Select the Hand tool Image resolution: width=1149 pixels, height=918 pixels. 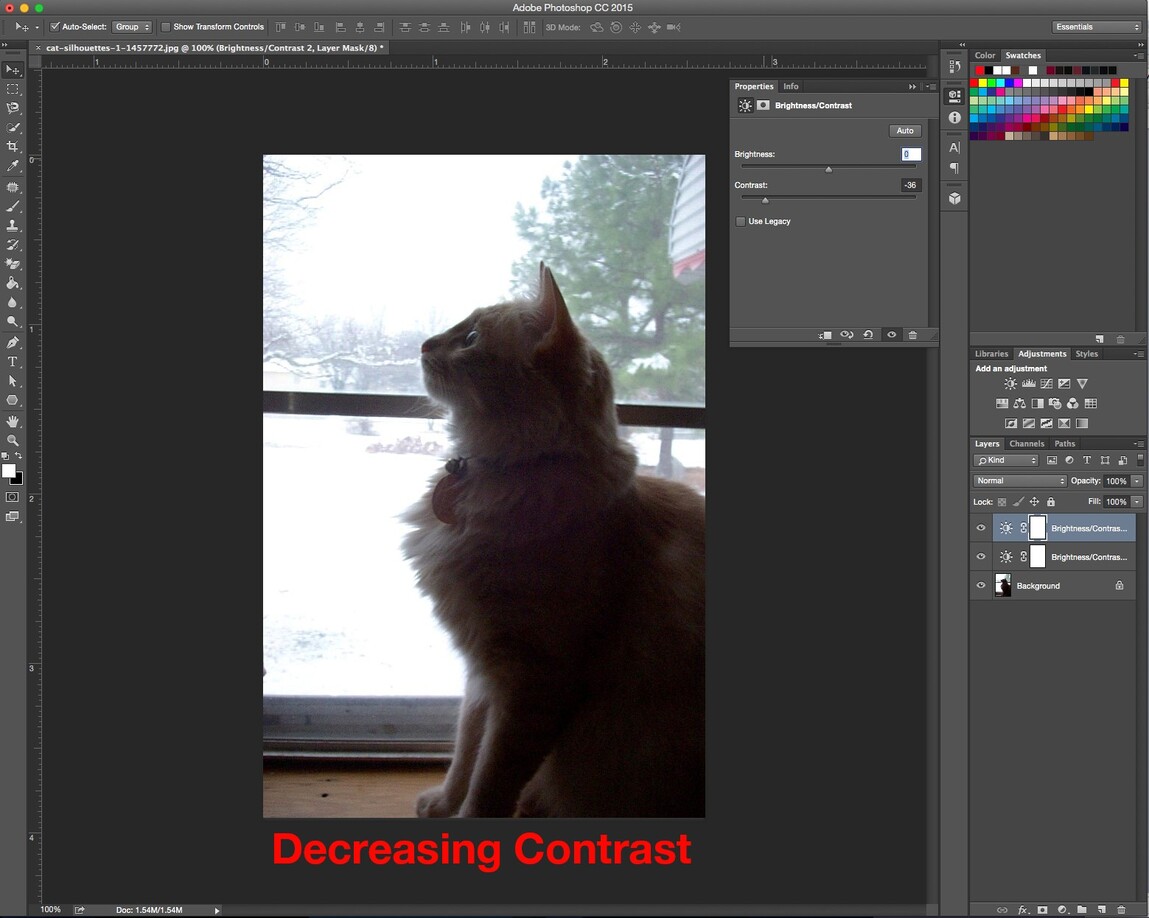click(x=12, y=421)
